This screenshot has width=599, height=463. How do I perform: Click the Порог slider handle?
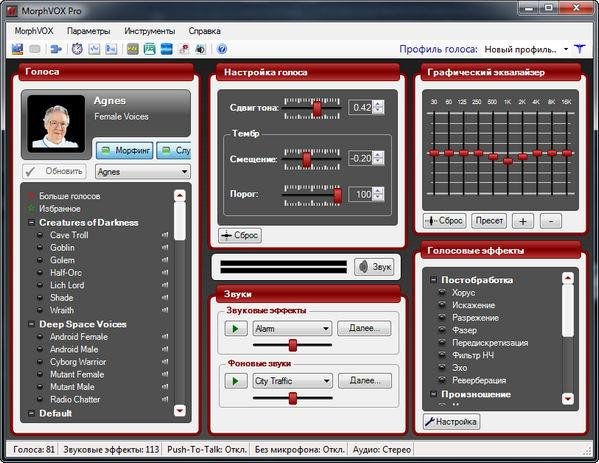pyautogui.click(x=338, y=196)
